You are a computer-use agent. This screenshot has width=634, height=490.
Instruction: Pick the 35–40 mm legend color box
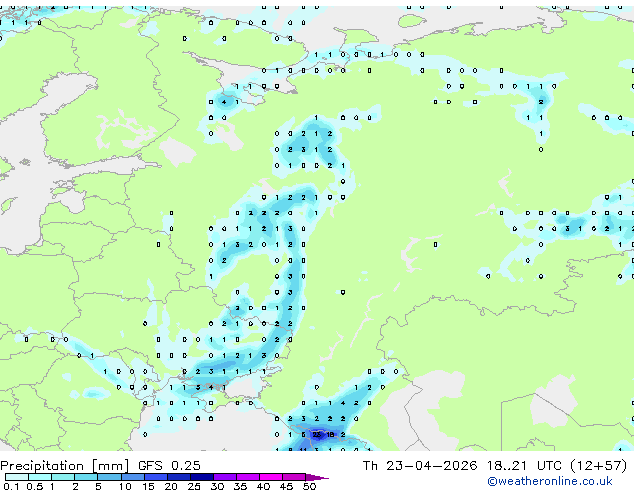(x=248, y=477)
